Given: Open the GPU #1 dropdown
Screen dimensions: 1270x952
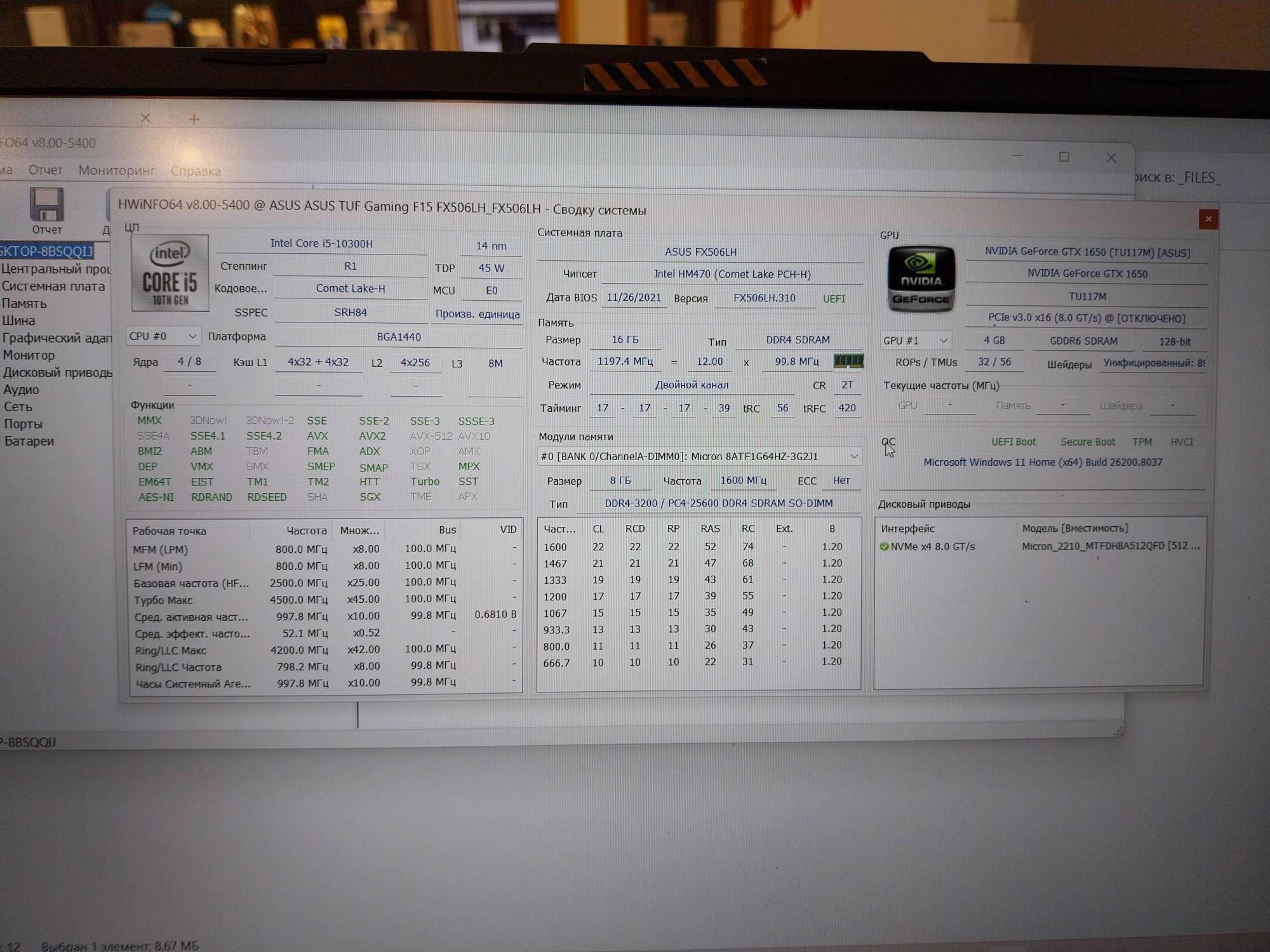Looking at the screenshot, I should [914, 341].
